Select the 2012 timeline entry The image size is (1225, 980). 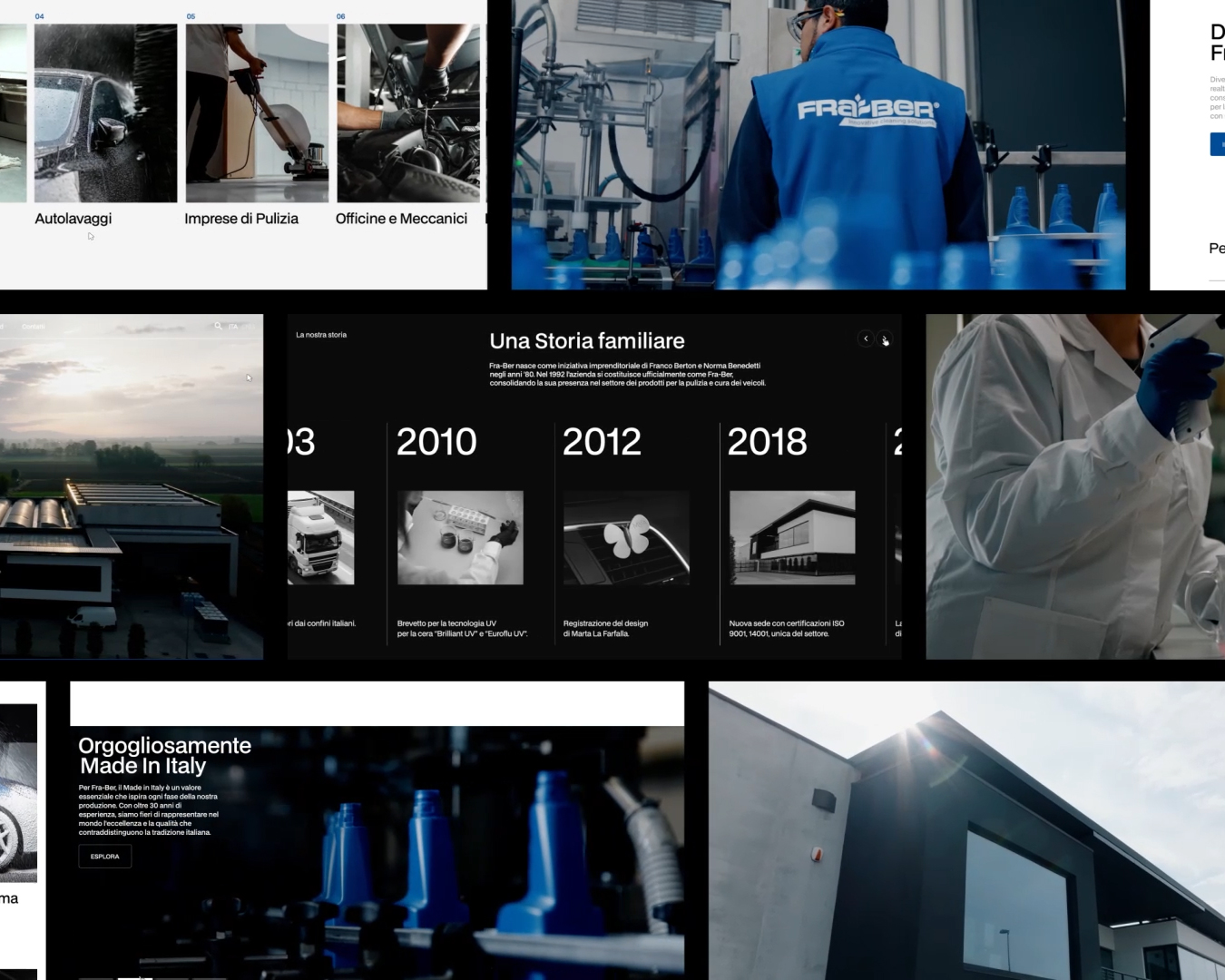(602, 442)
